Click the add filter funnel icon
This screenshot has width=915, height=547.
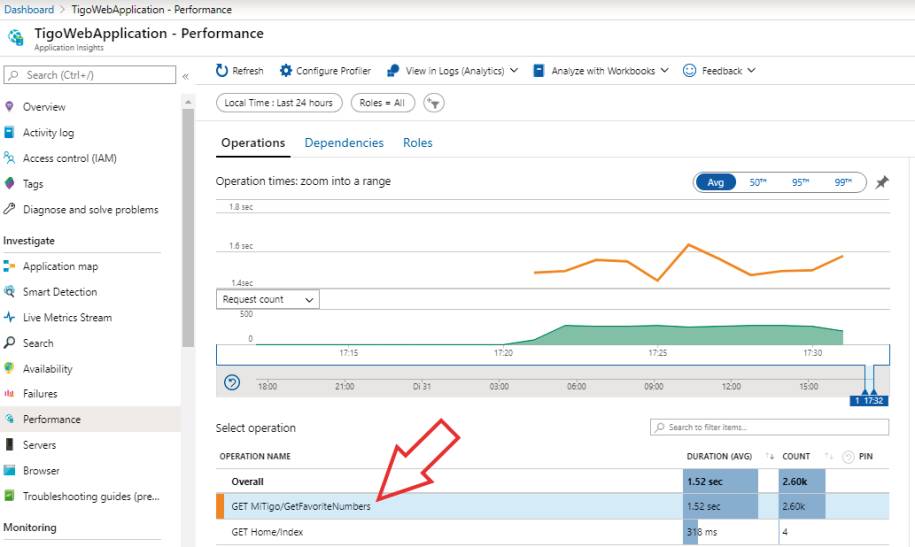tap(434, 103)
